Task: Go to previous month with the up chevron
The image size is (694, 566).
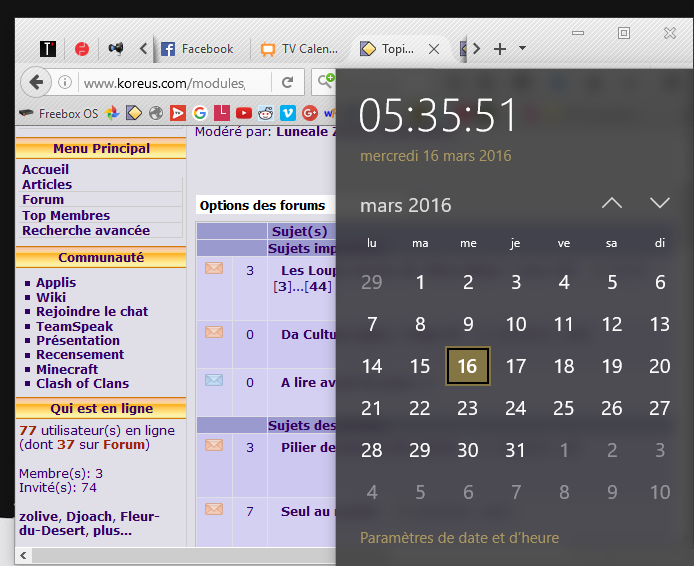Action: [612, 203]
